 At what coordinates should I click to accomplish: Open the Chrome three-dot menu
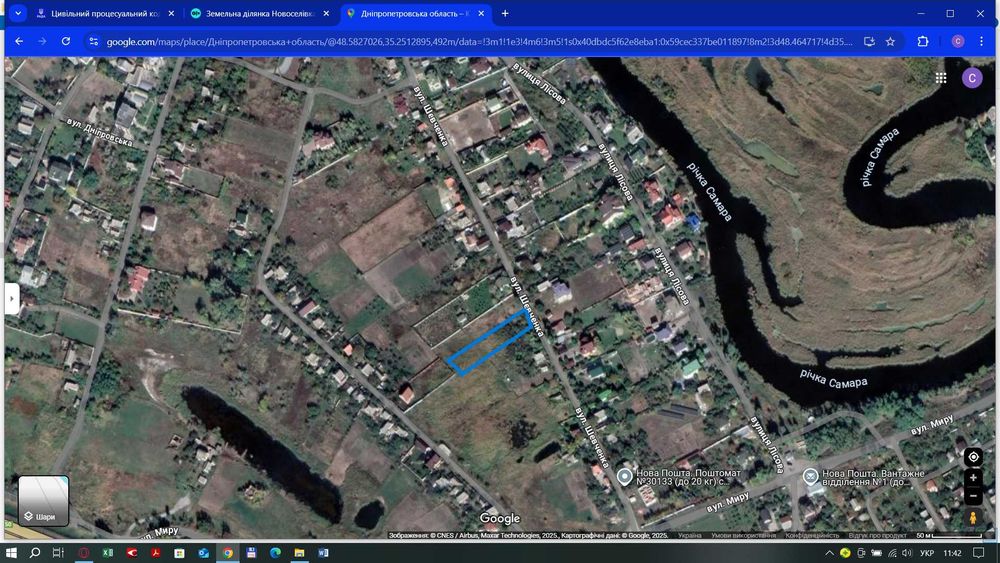tap(981, 41)
